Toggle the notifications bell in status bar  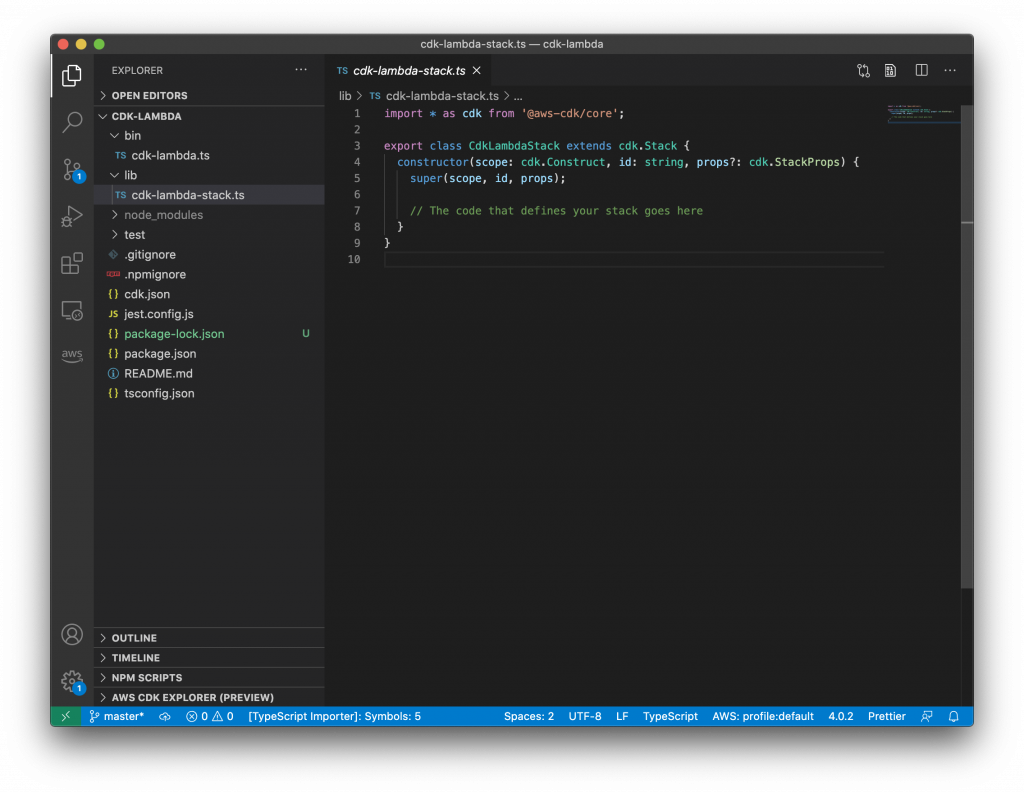(x=953, y=716)
